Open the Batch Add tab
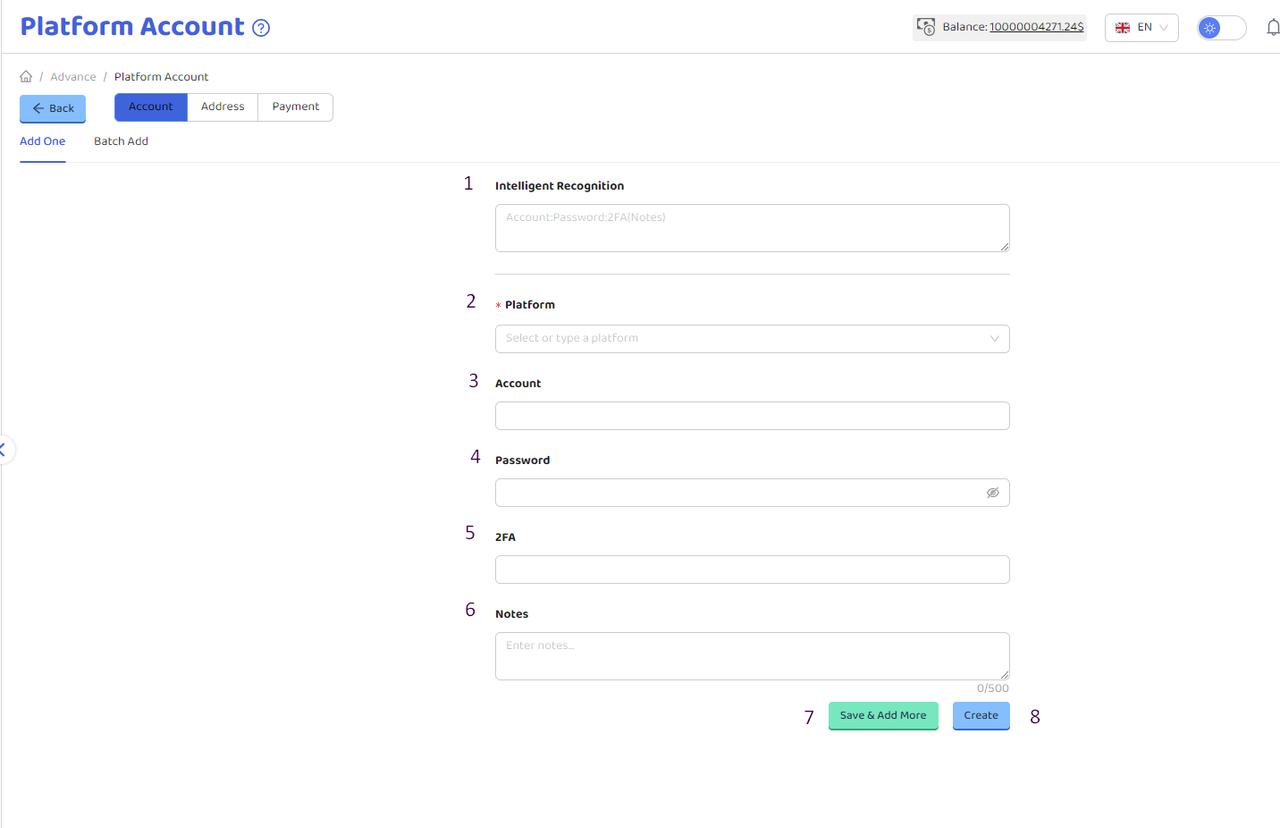This screenshot has height=828, width=1280. click(x=121, y=142)
